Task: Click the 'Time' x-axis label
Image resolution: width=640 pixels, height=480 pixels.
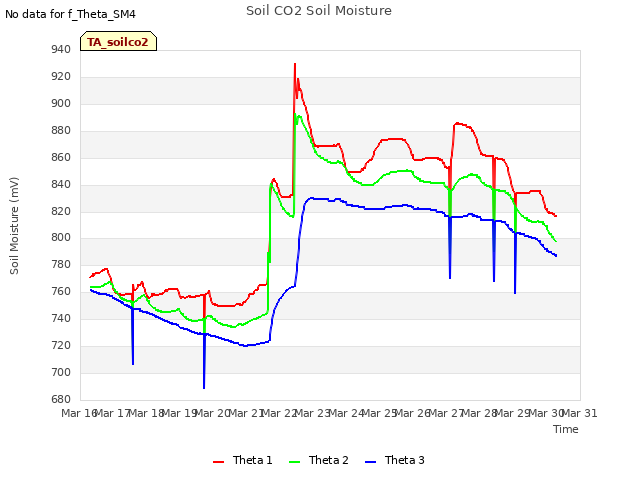Action: point(566,429)
